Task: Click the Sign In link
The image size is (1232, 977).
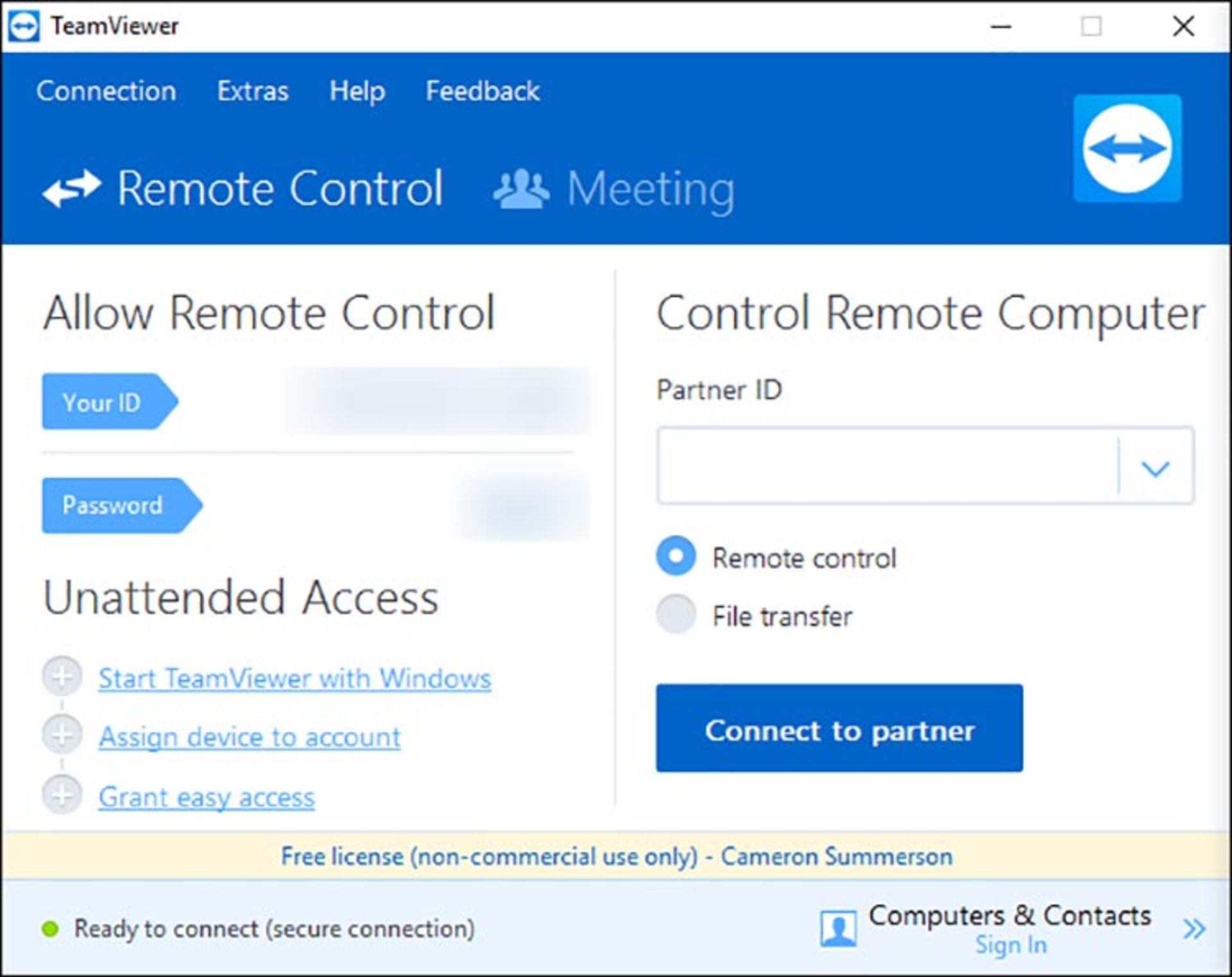Action: click(1011, 945)
